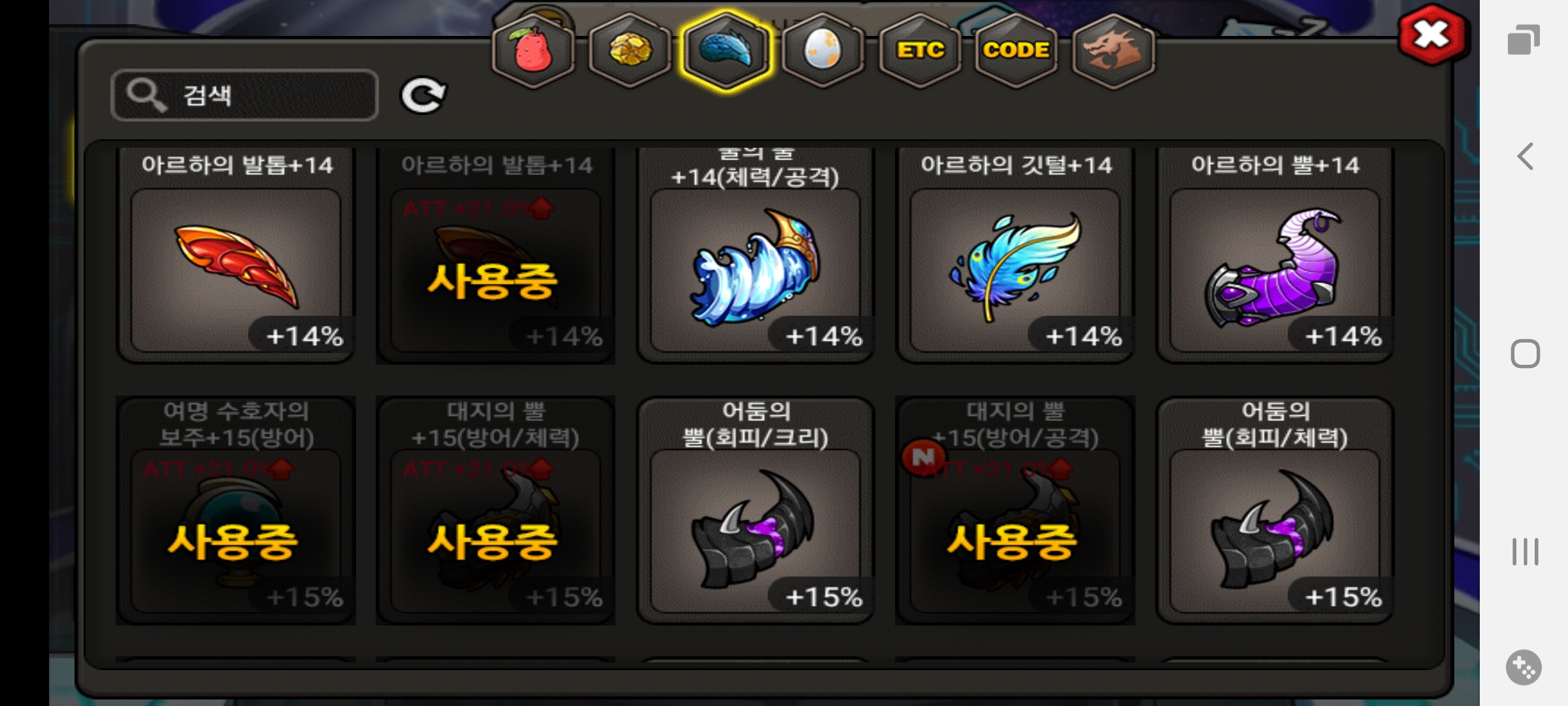Choose the blue water horn +14 item
Screen dimensions: 1568x706
(755, 255)
